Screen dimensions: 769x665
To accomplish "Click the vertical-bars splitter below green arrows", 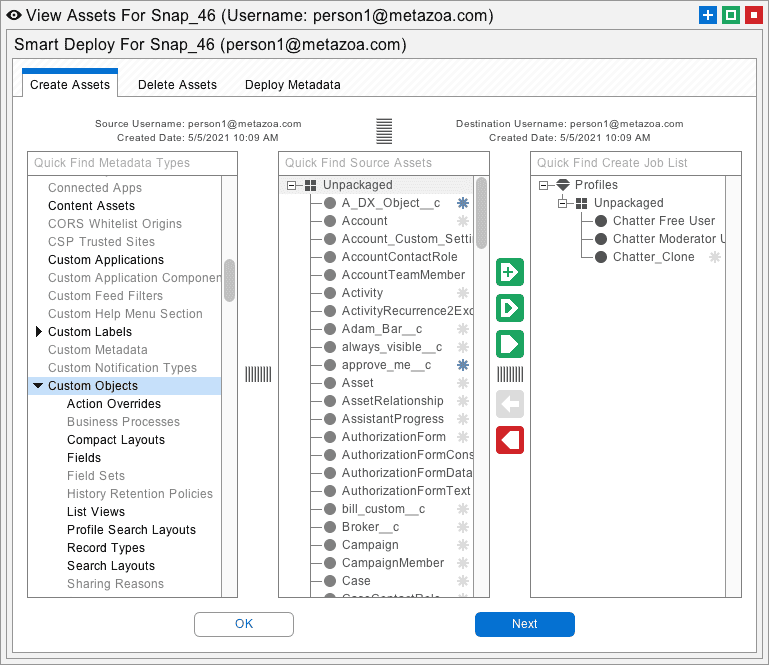I will pos(510,374).
